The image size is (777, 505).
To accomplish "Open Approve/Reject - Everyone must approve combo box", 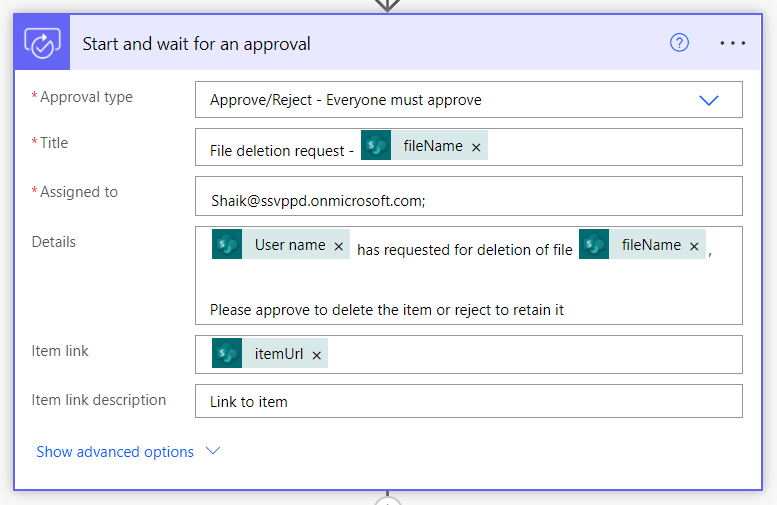I will pos(469,100).
